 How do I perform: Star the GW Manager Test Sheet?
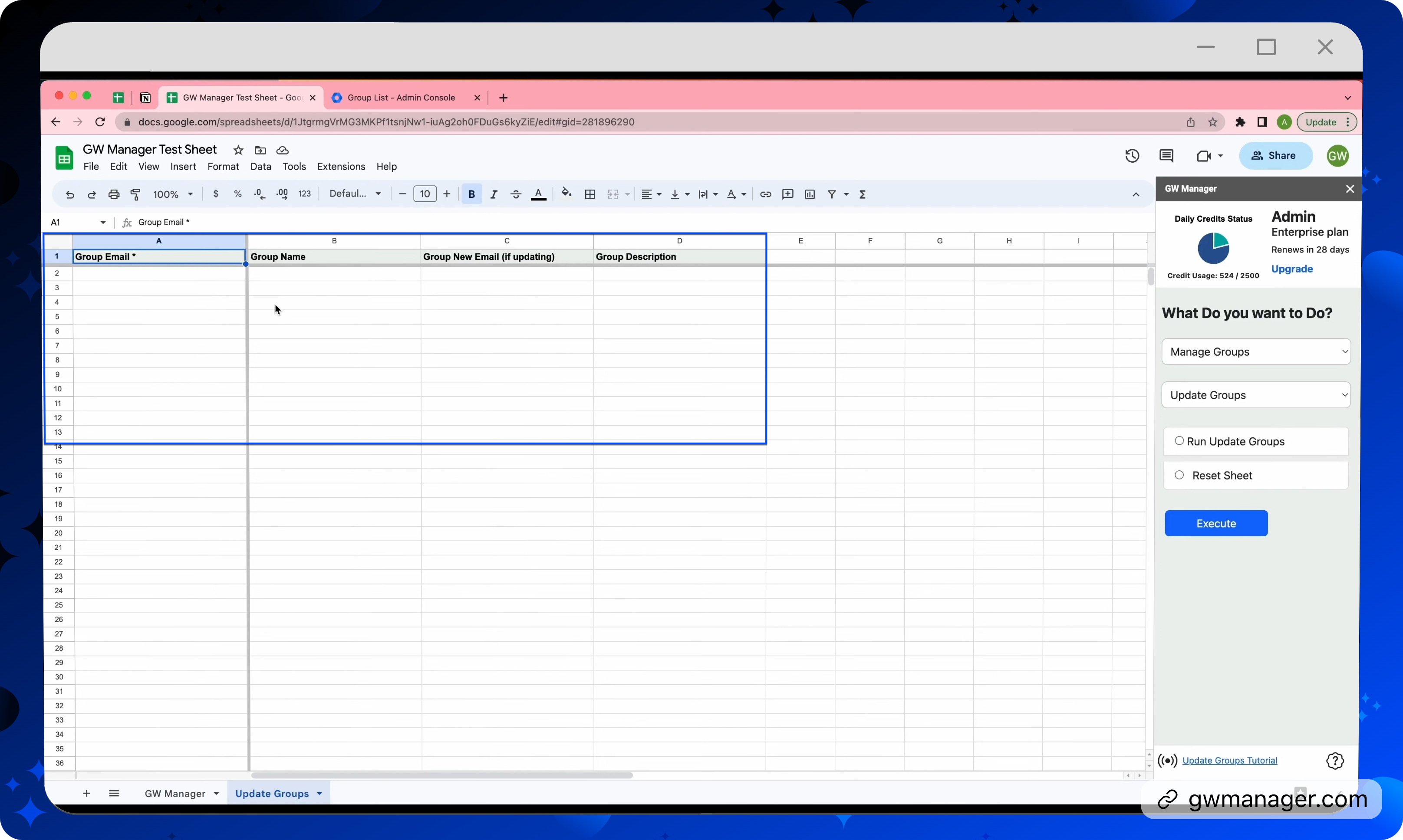click(x=238, y=150)
